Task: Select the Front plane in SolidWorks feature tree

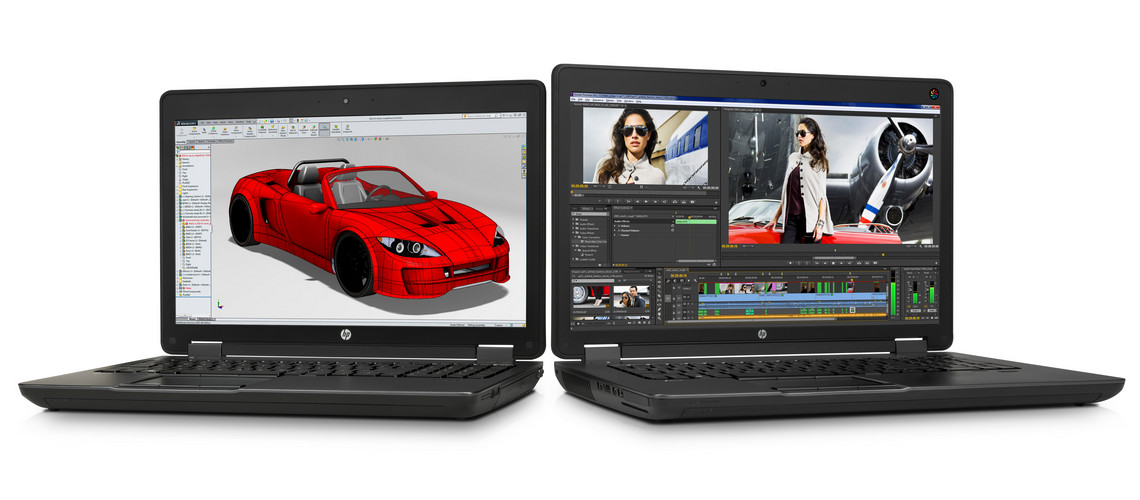Action: pyautogui.click(x=185, y=169)
